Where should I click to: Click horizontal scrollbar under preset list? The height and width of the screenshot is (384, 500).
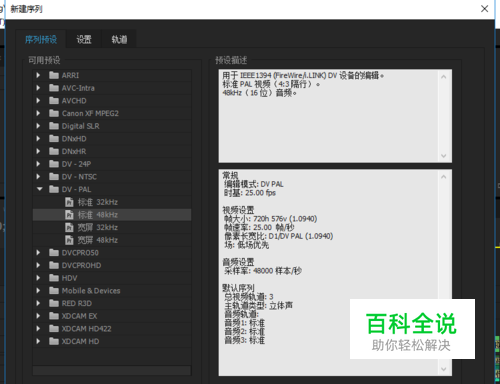click(112, 371)
